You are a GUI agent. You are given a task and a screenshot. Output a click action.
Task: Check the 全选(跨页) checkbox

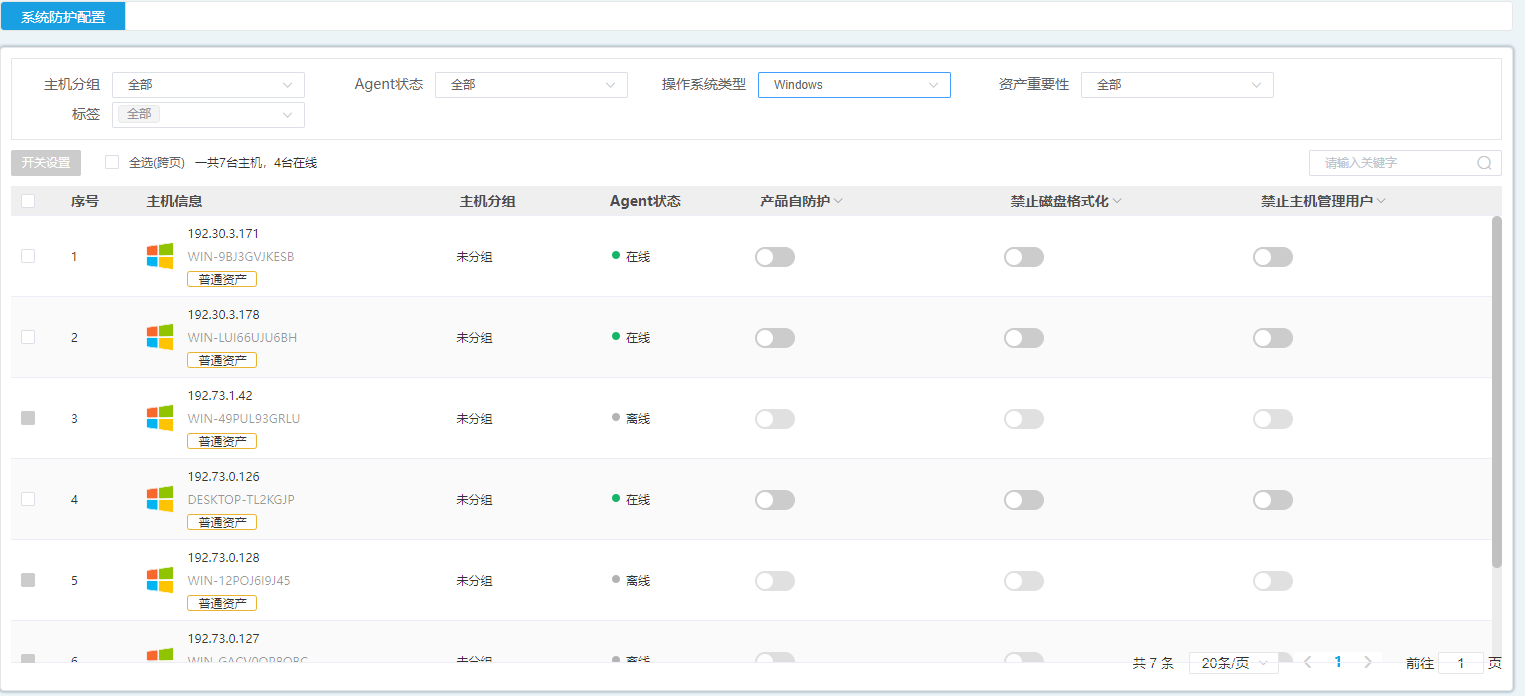[x=112, y=162]
